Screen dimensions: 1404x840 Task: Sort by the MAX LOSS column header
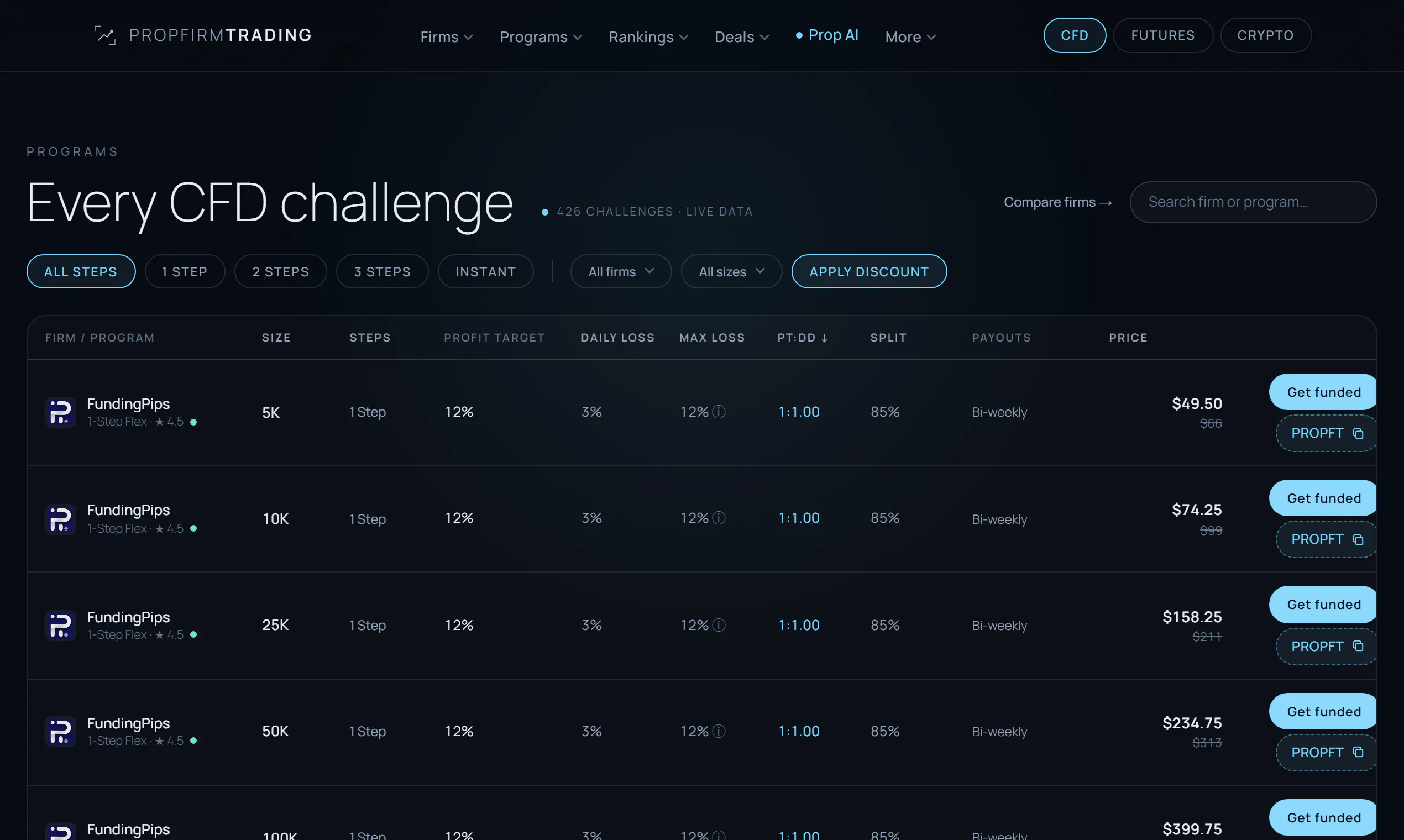[712, 338]
